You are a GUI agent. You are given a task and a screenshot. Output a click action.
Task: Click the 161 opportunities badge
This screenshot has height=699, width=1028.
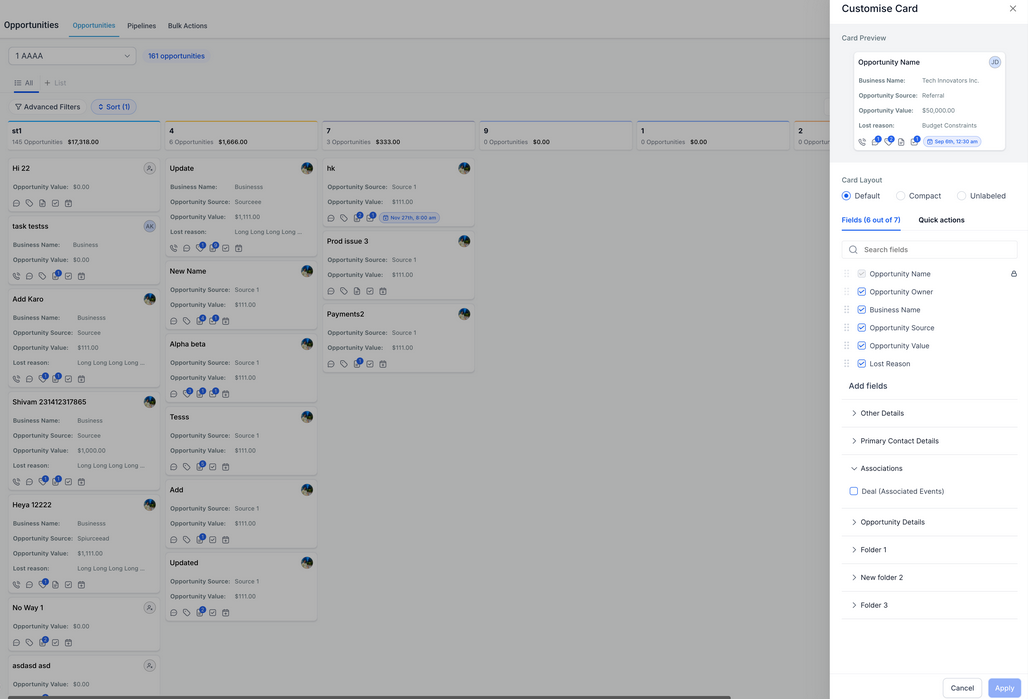(176, 56)
